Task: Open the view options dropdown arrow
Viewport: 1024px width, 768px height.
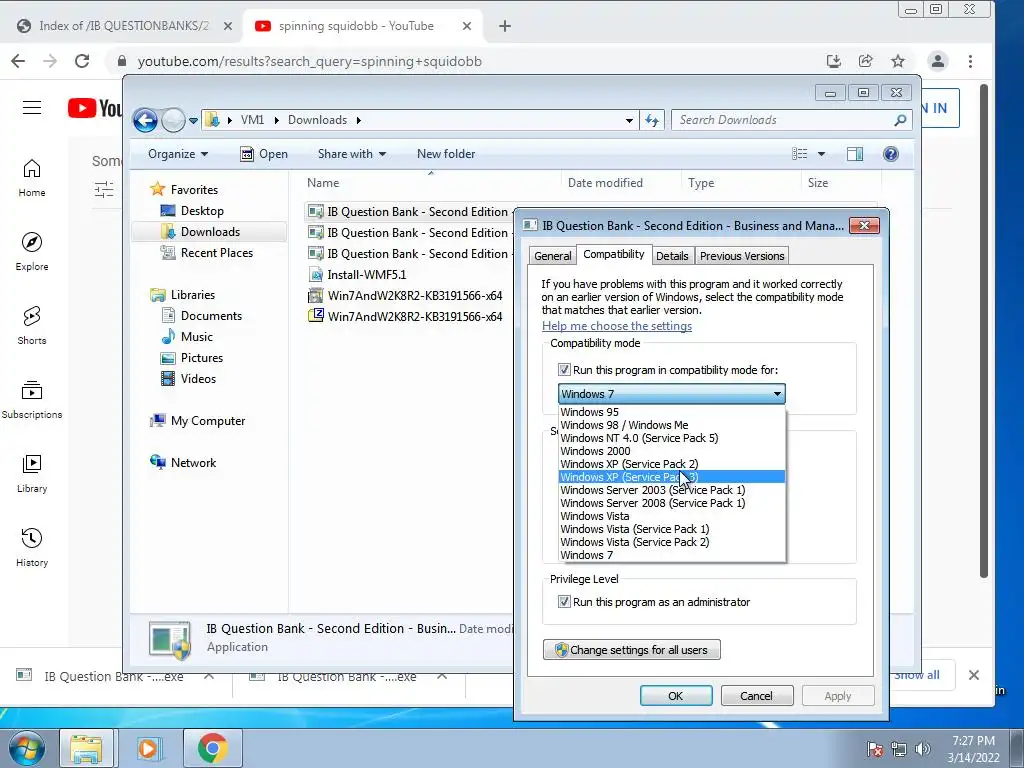Action: [821, 154]
